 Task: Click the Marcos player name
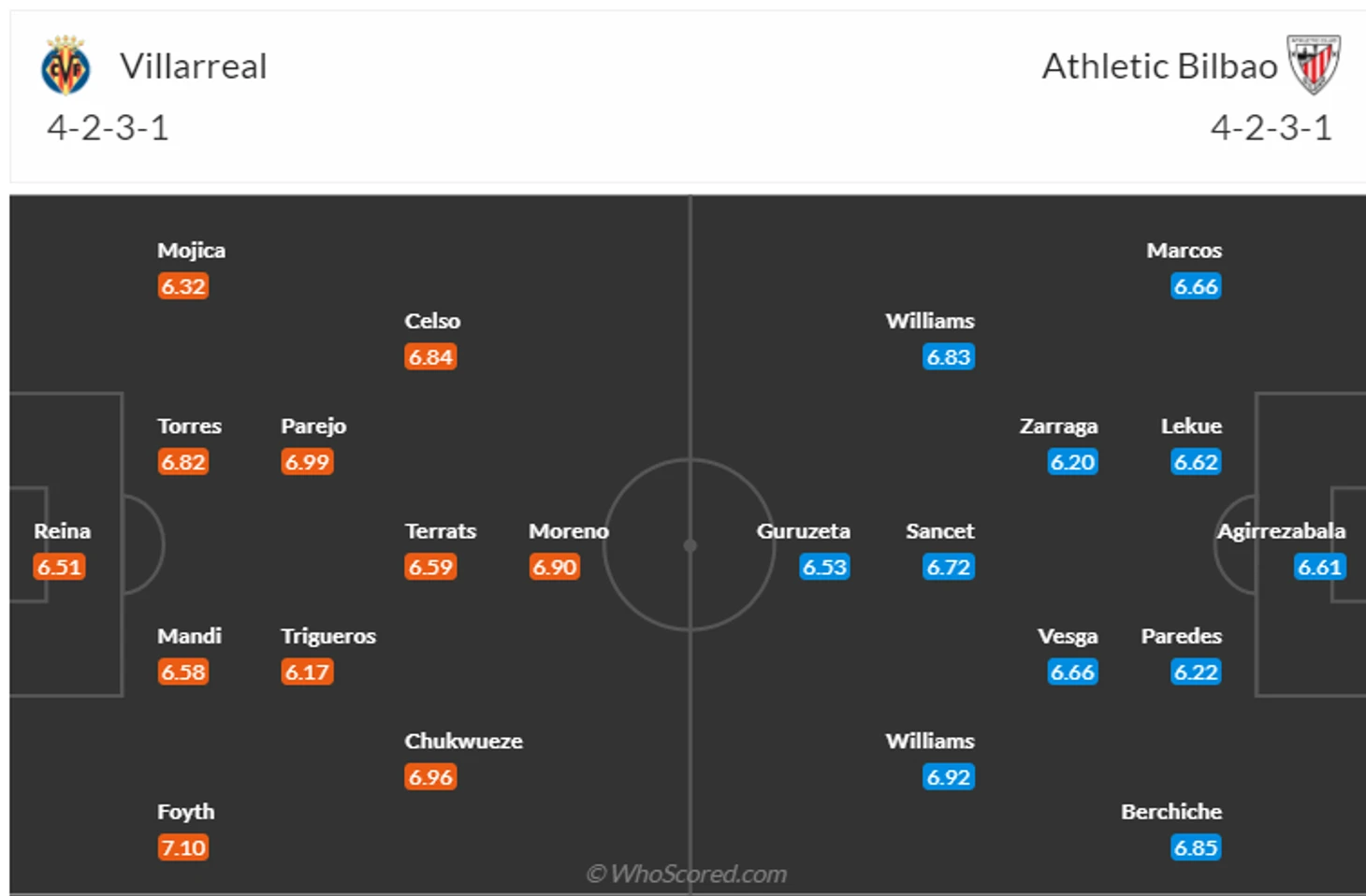(x=1184, y=251)
